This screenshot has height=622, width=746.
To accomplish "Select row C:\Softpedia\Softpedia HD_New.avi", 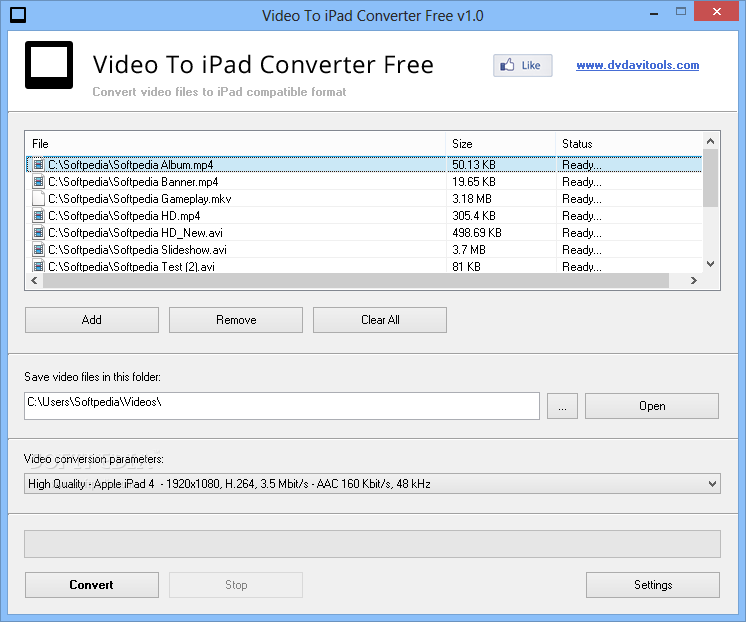I will (364, 233).
